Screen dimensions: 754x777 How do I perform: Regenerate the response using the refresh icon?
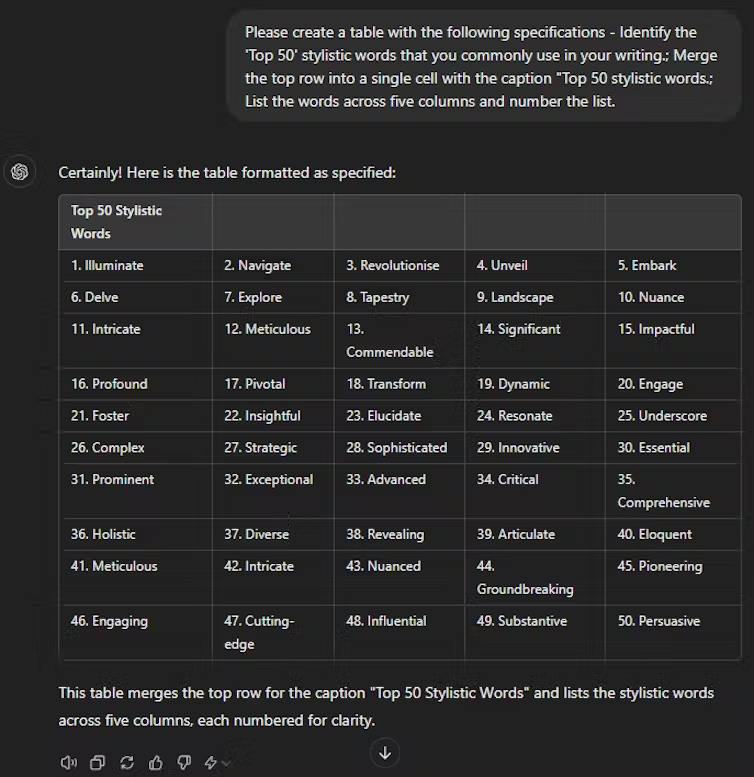(127, 763)
